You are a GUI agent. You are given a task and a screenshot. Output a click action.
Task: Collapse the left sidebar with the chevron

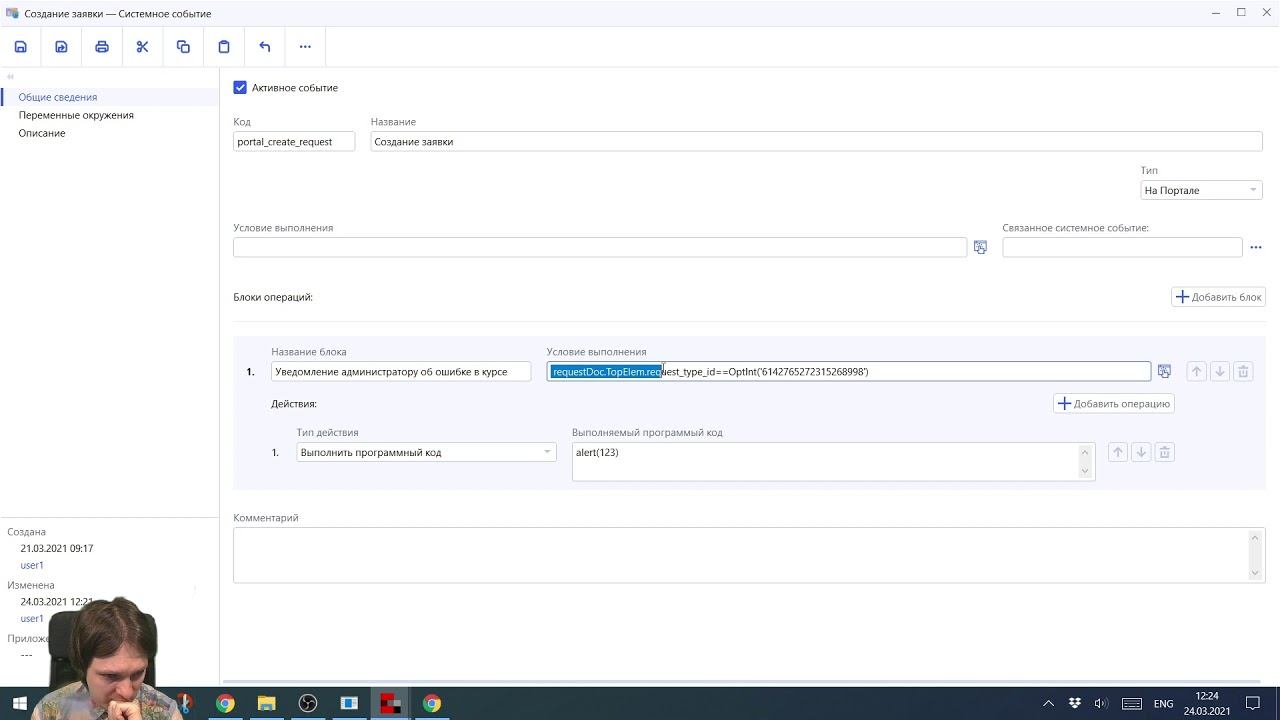(10, 77)
